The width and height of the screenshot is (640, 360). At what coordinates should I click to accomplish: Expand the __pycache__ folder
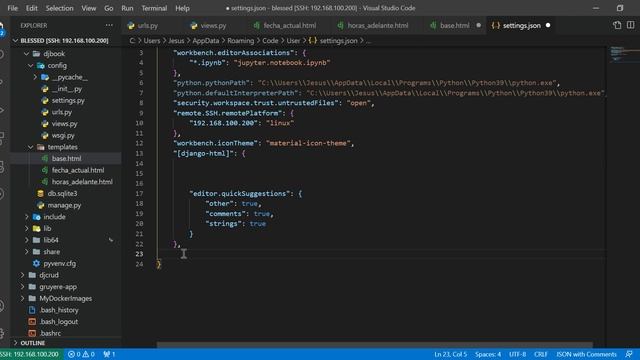(x=35, y=77)
